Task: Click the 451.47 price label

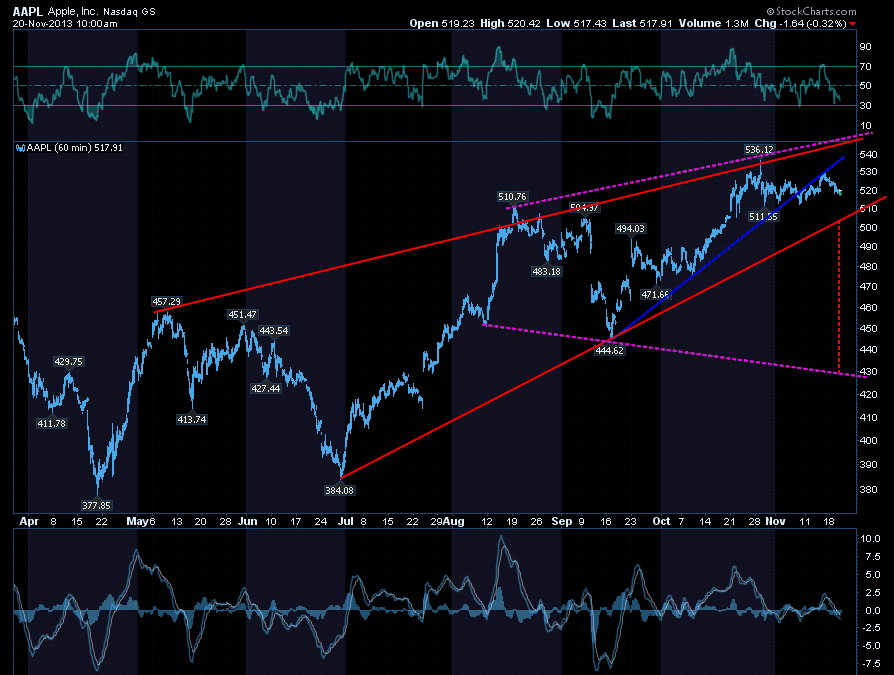Action: (x=242, y=315)
